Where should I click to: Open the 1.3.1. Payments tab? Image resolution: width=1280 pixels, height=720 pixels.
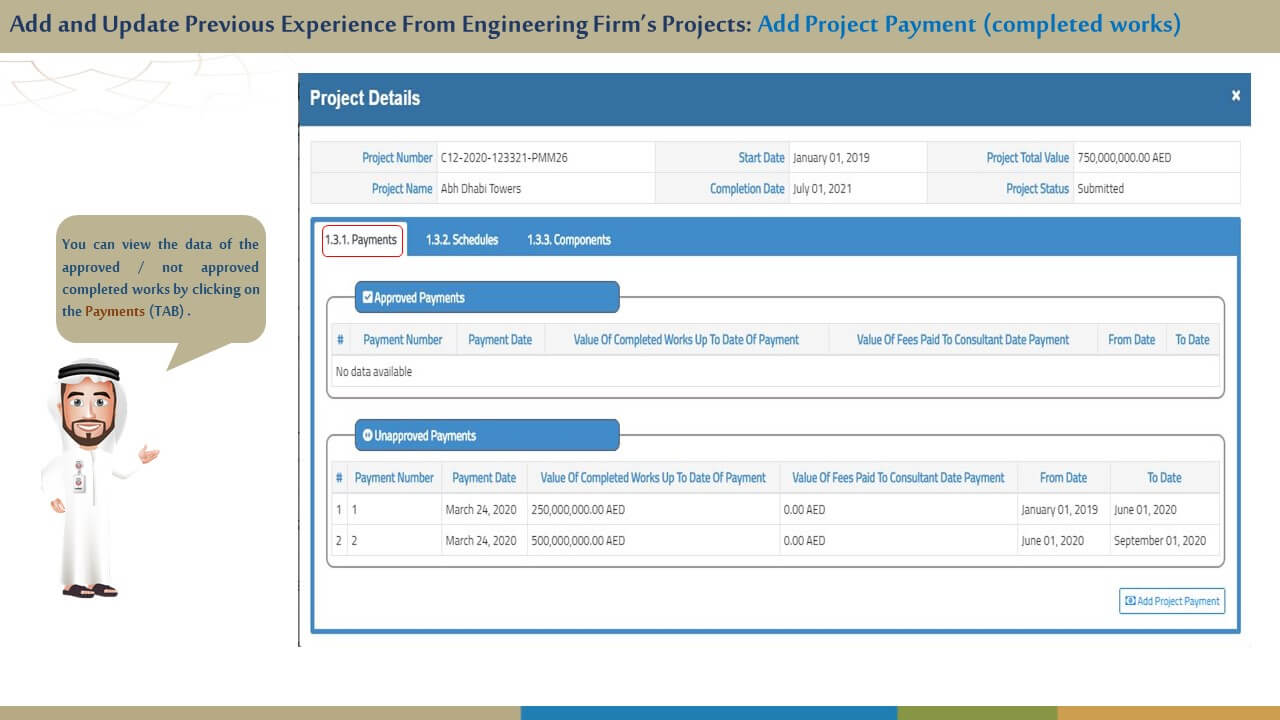[x=361, y=240]
